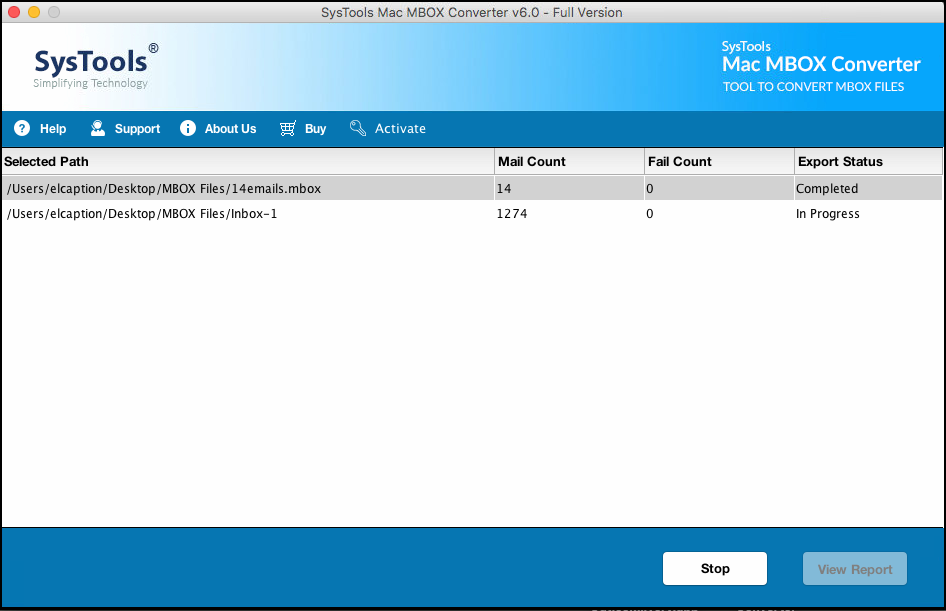Click mail count value 1274
This screenshot has width=946, height=611.
pos(512,214)
